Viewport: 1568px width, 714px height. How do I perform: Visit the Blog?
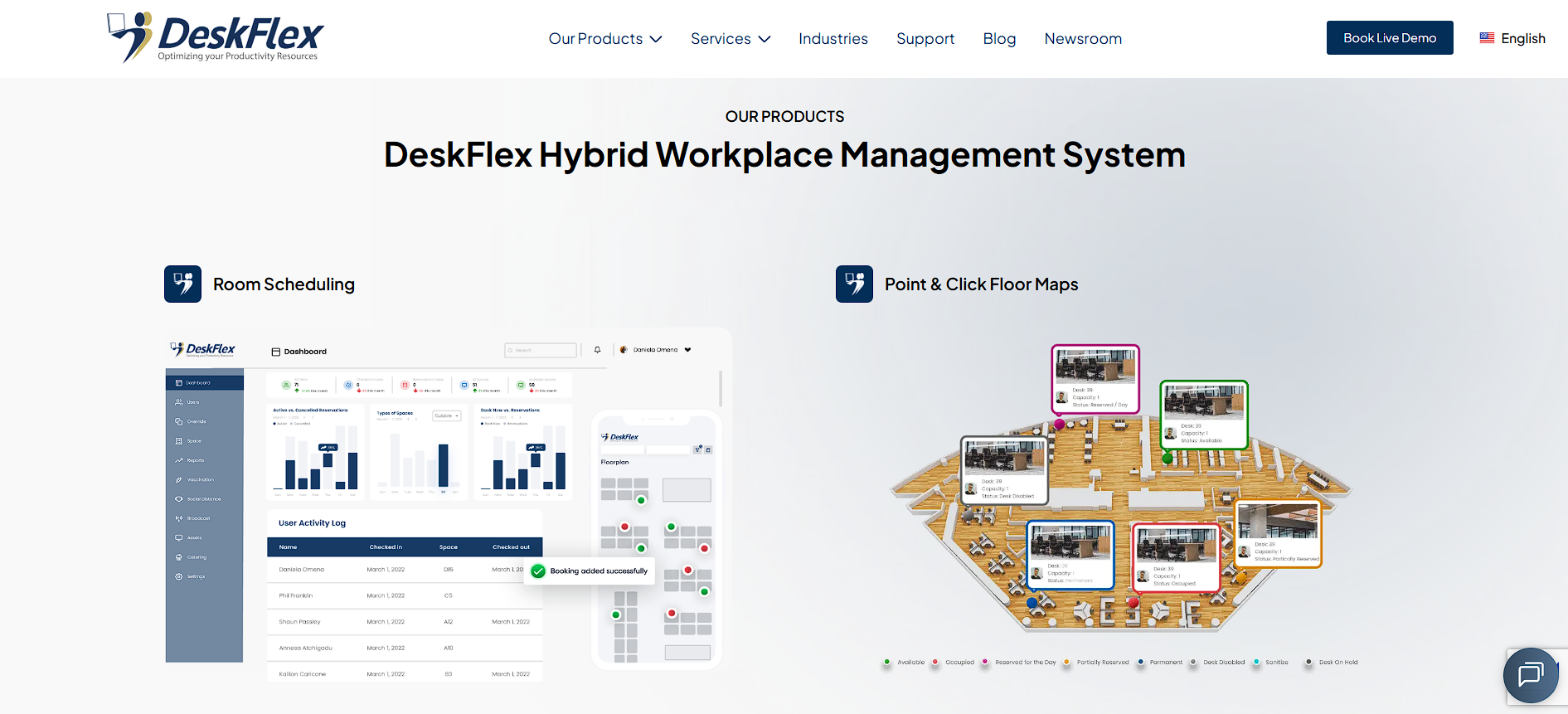[999, 39]
